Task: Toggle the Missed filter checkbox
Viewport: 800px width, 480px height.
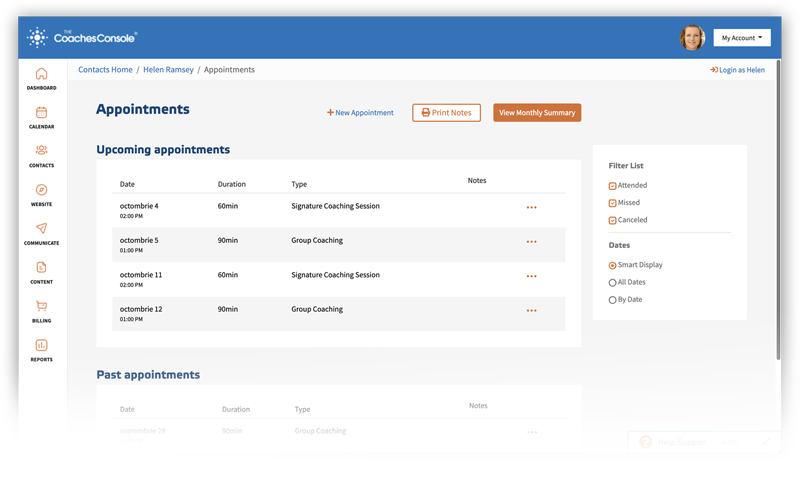Action: point(612,203)
